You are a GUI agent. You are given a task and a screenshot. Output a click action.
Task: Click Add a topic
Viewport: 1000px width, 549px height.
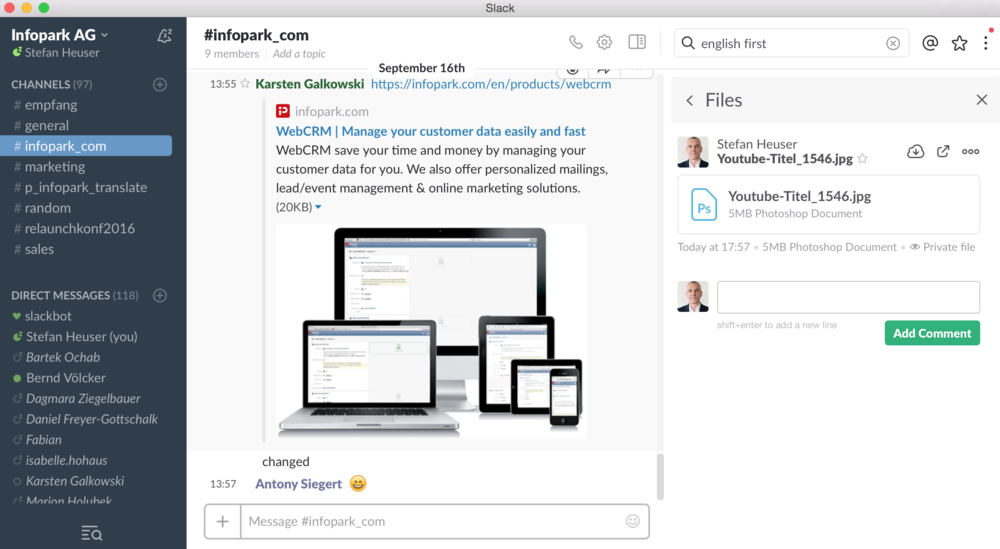[299, 54]
